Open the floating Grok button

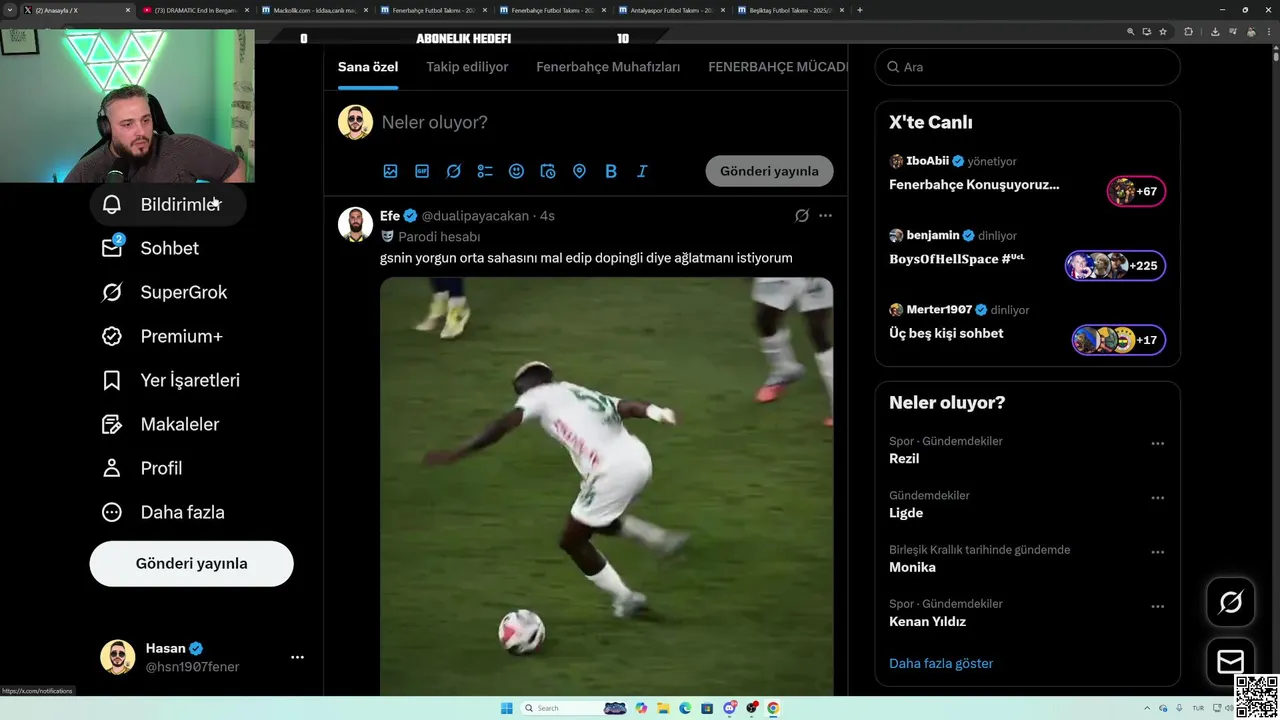(x=1230, y=602)
